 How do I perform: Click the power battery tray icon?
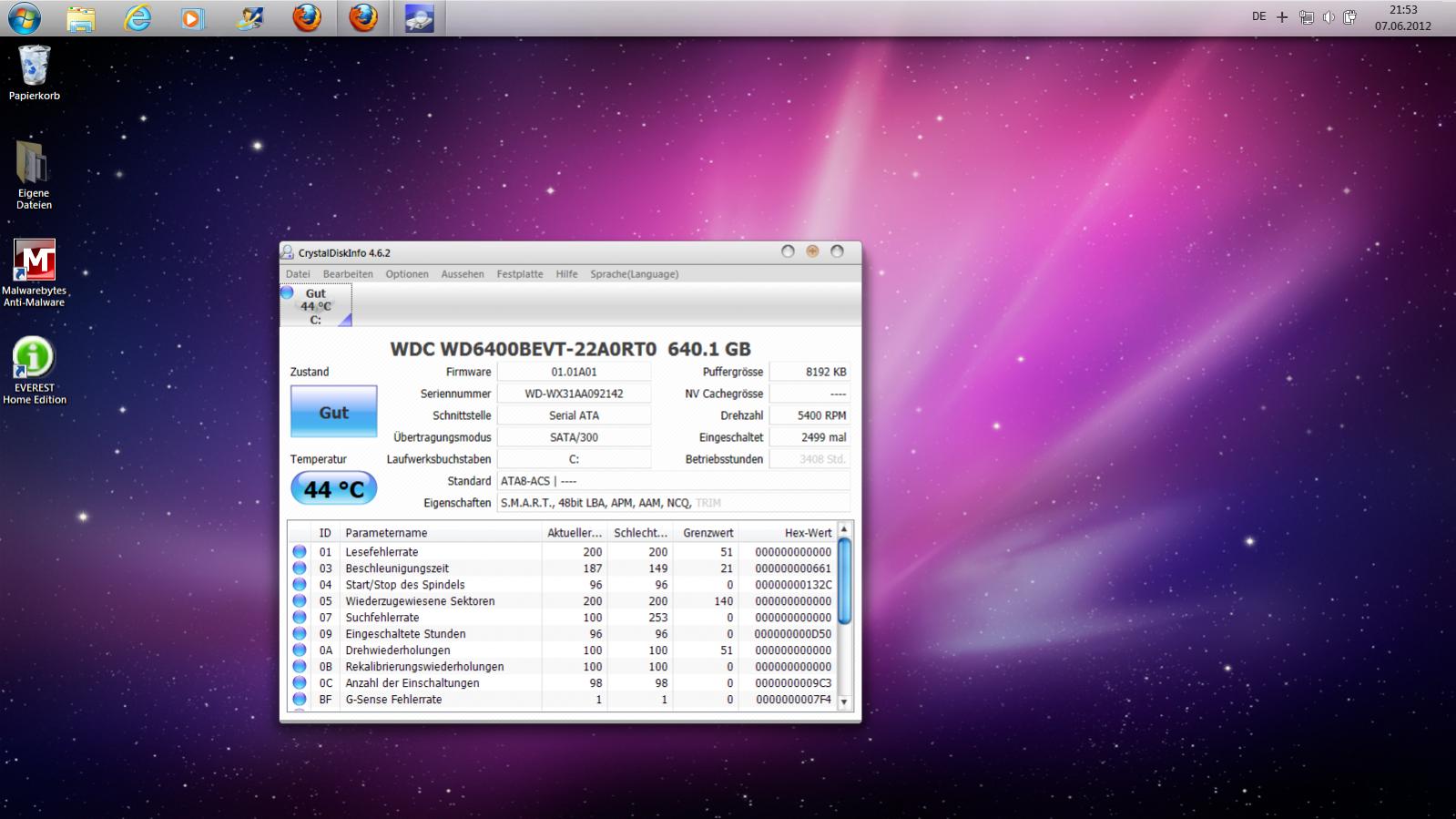1350,17
